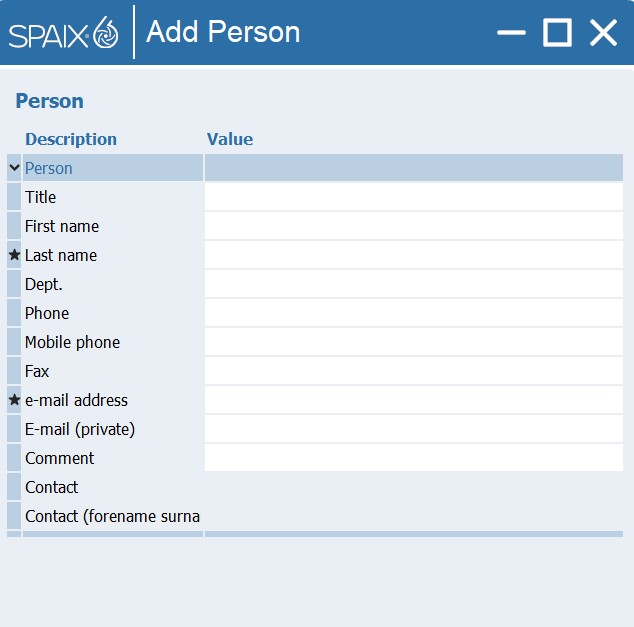Click the Mobile phone value field

pos(414,342)
